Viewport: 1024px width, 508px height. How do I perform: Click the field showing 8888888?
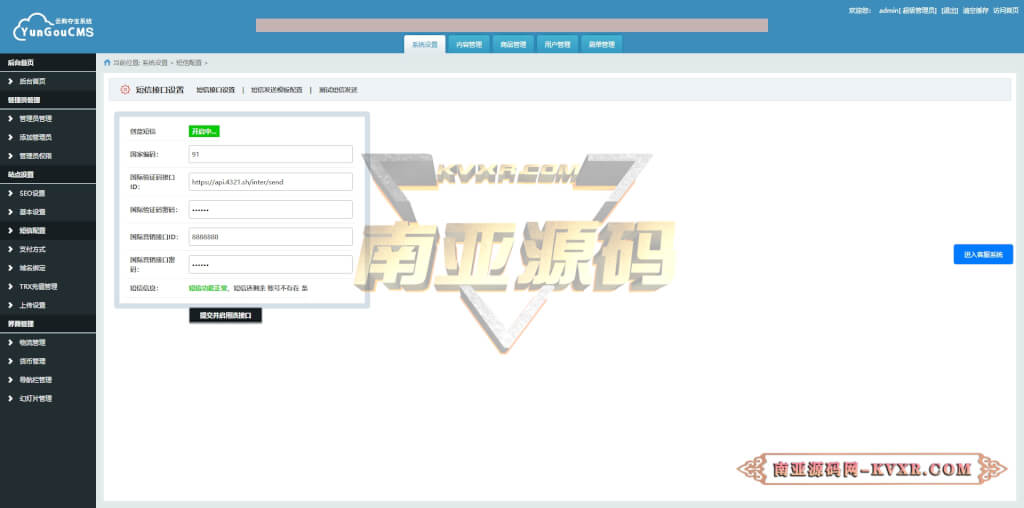tap(270, 236)
